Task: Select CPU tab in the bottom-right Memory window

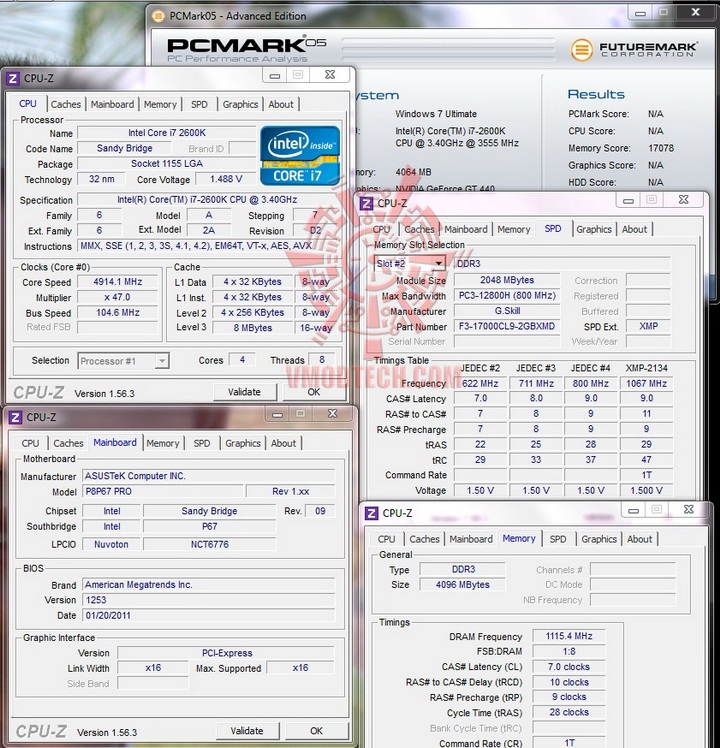Action: point(386,539)
